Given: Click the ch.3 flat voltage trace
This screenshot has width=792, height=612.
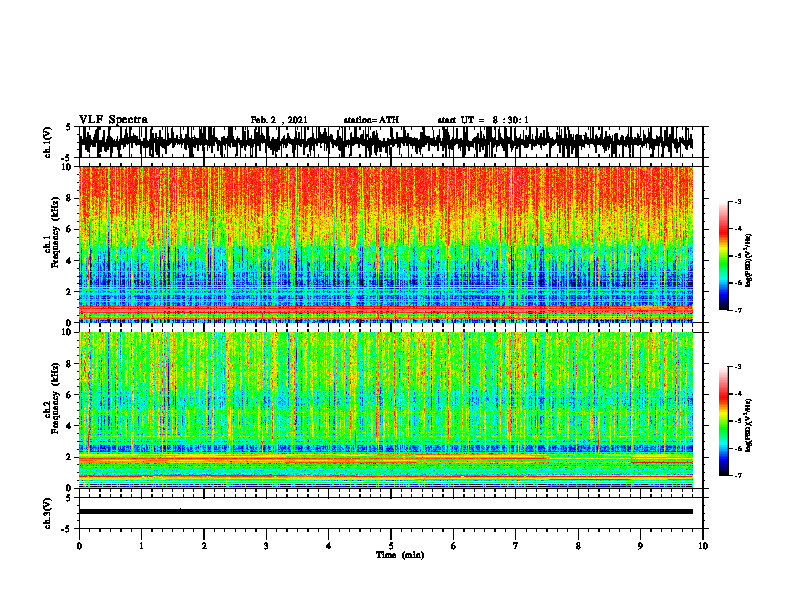Looking at the screenshot, I should point(386,512).
